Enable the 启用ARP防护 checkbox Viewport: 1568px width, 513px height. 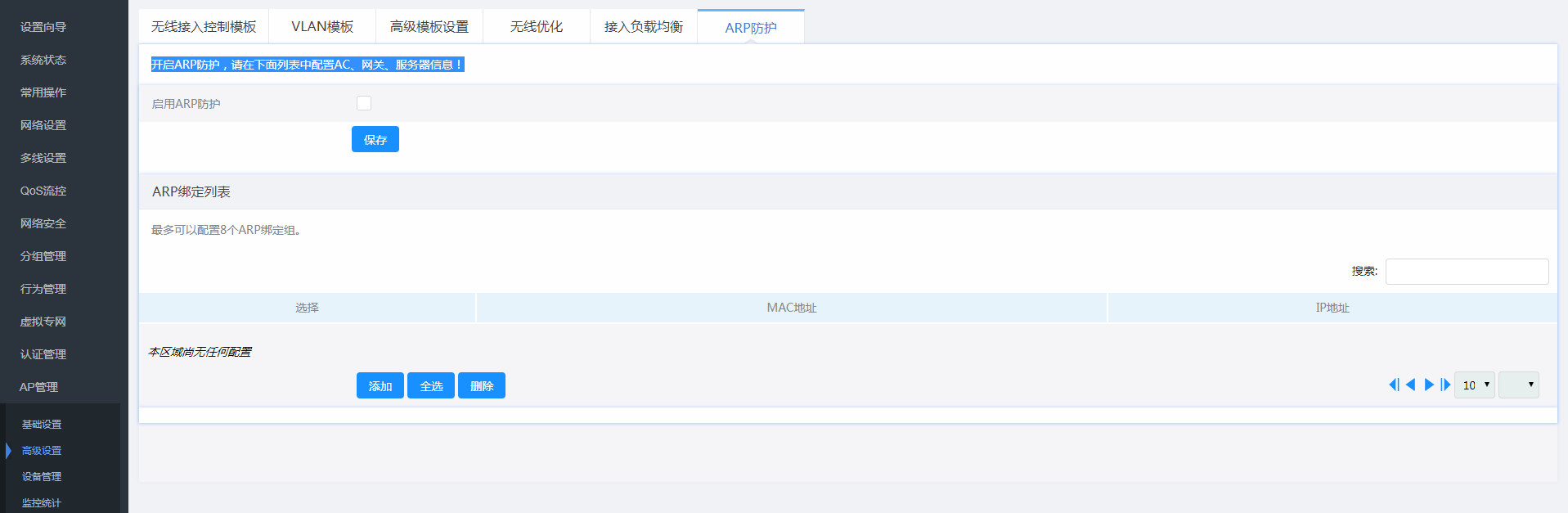(x=364, y=103)
